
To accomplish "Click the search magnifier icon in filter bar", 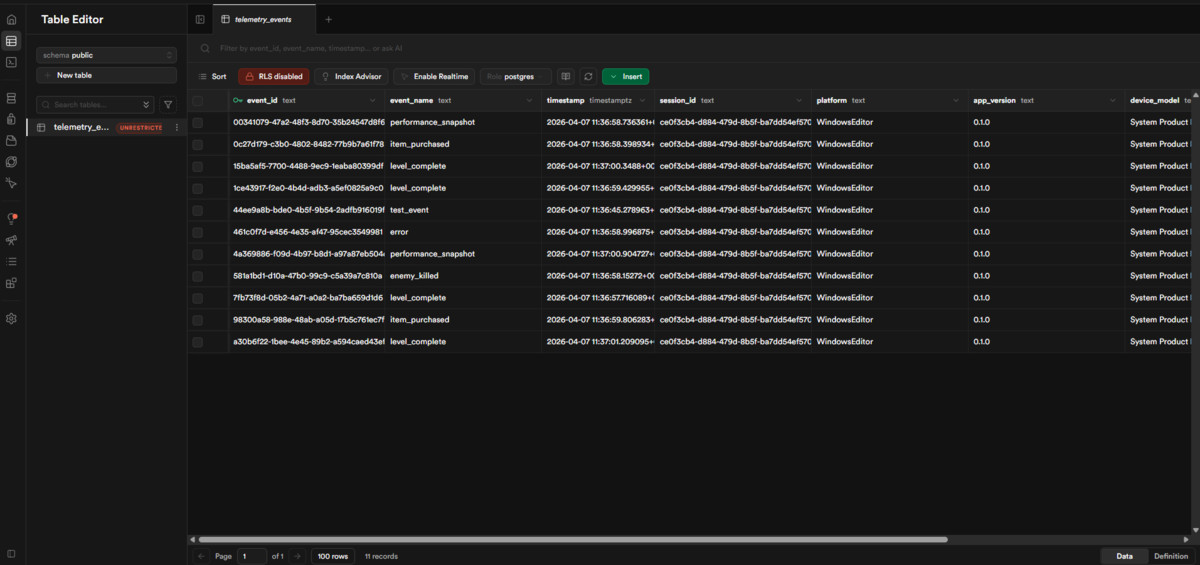I will (x=205, y=48).
